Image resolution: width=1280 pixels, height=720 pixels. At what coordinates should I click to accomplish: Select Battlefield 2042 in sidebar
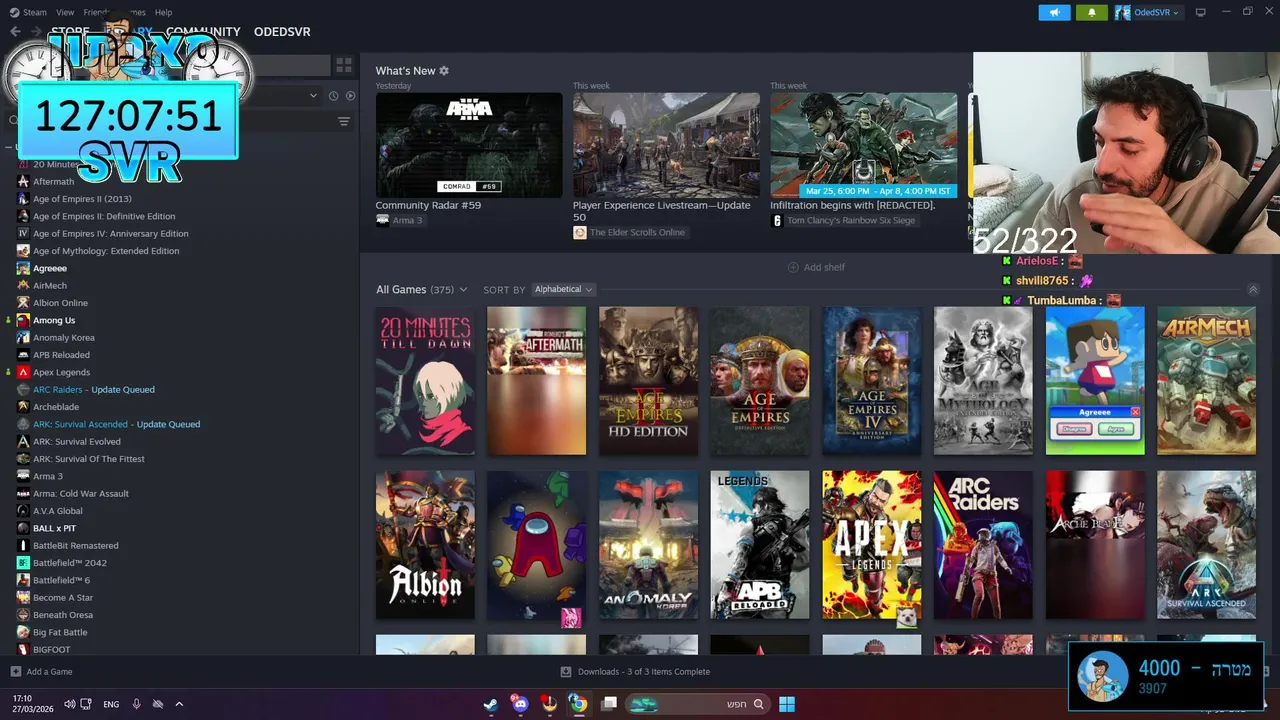click(x=70, y=563)
